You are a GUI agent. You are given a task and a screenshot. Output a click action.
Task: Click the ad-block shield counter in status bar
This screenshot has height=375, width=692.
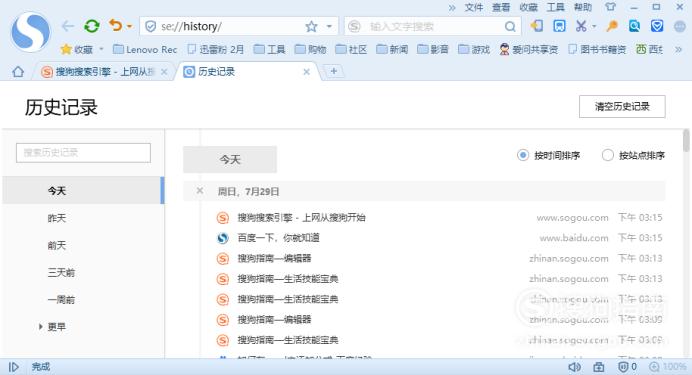(627, 367)
